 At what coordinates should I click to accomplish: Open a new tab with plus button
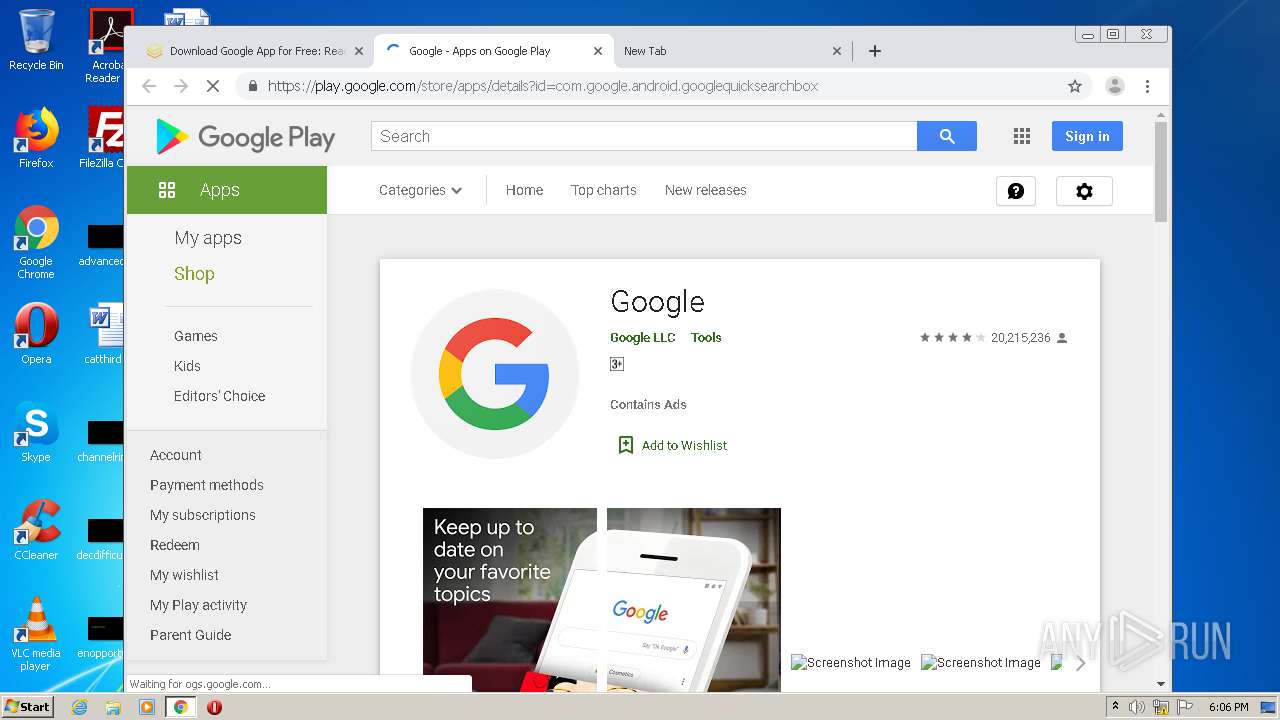click(875, 51)
